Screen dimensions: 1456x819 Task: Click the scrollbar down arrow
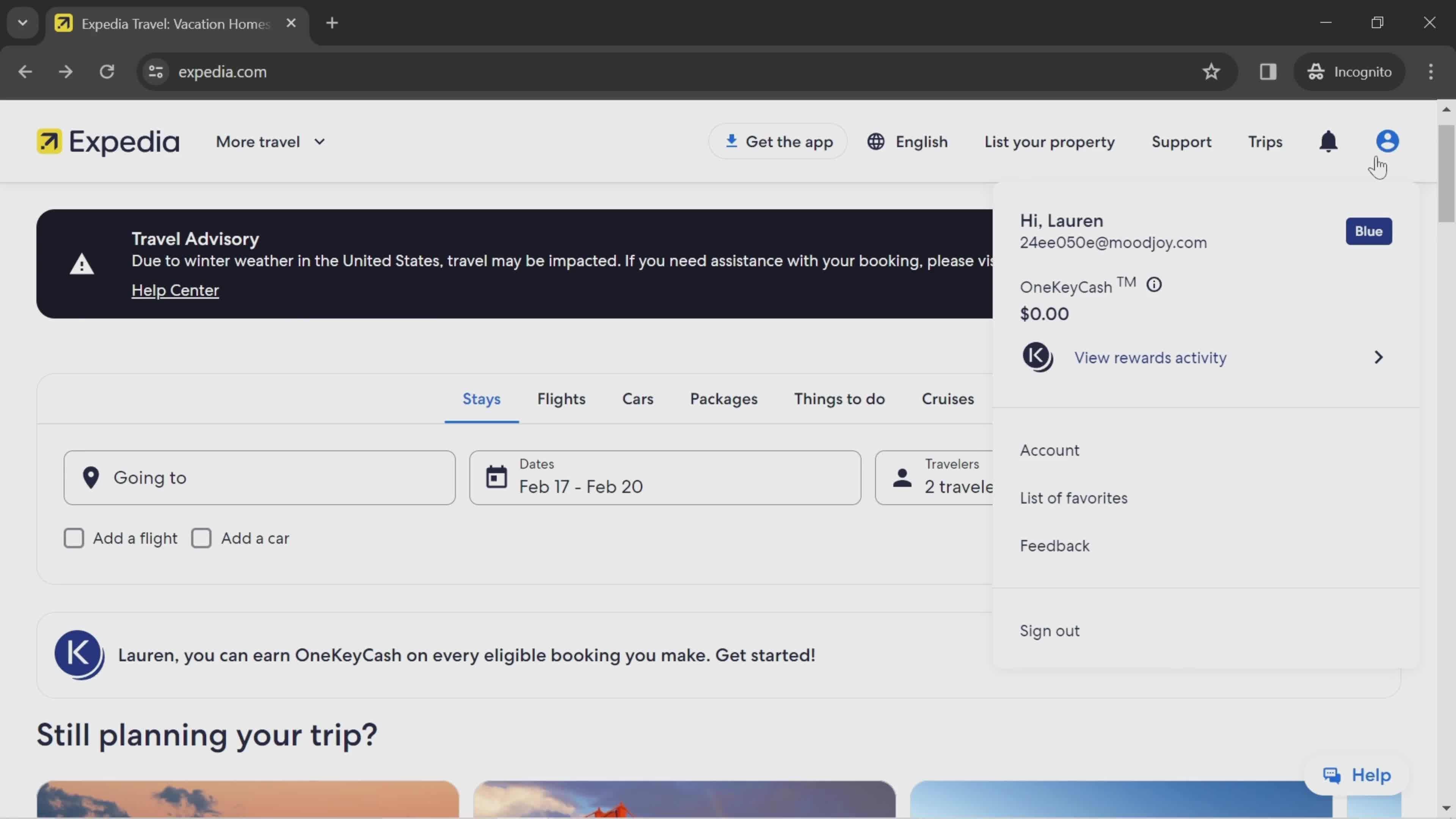[x=1447, y=808]
